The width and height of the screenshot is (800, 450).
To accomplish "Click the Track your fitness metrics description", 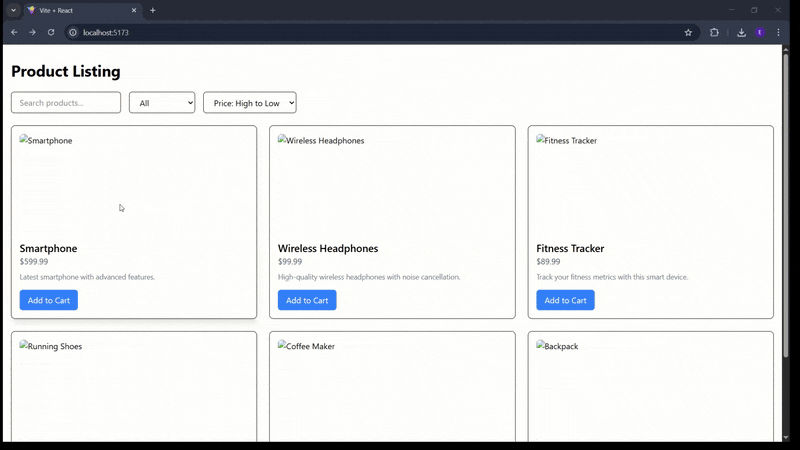I will tap(612, 277).
